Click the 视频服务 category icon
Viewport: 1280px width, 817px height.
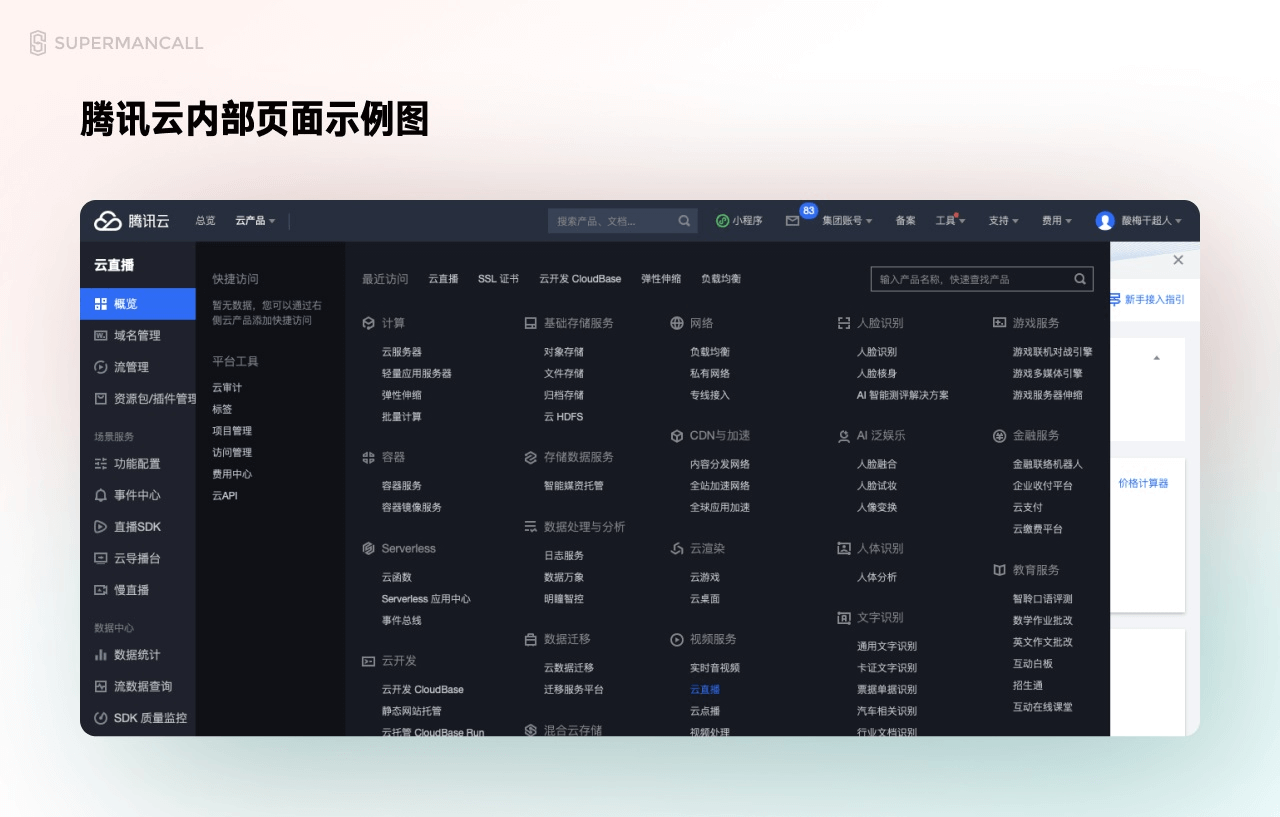click(677, 639)
